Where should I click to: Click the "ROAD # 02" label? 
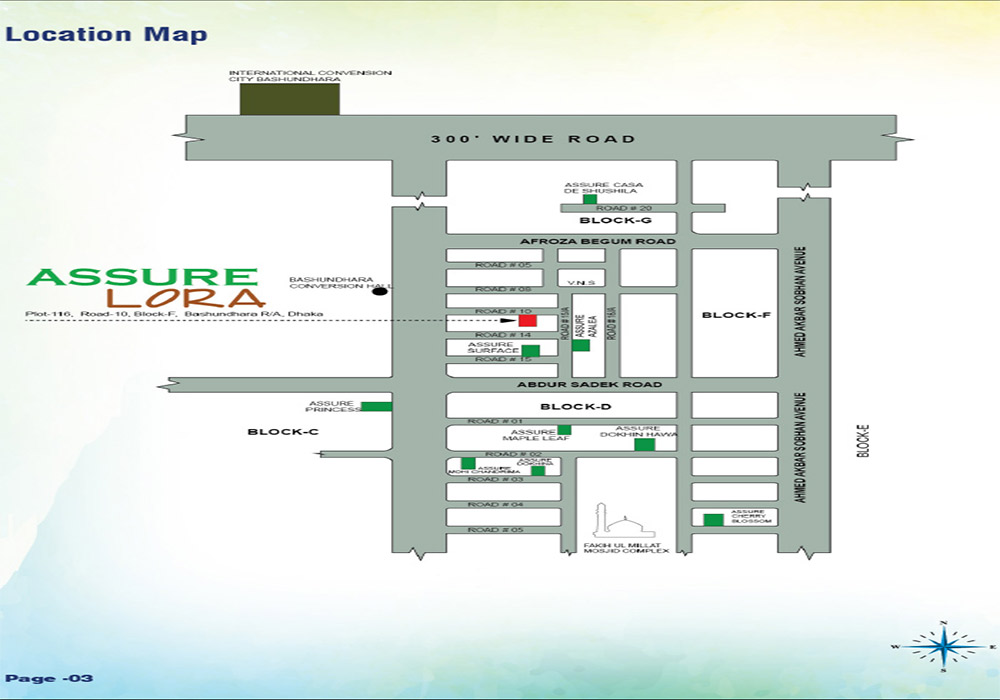point(513,455)
